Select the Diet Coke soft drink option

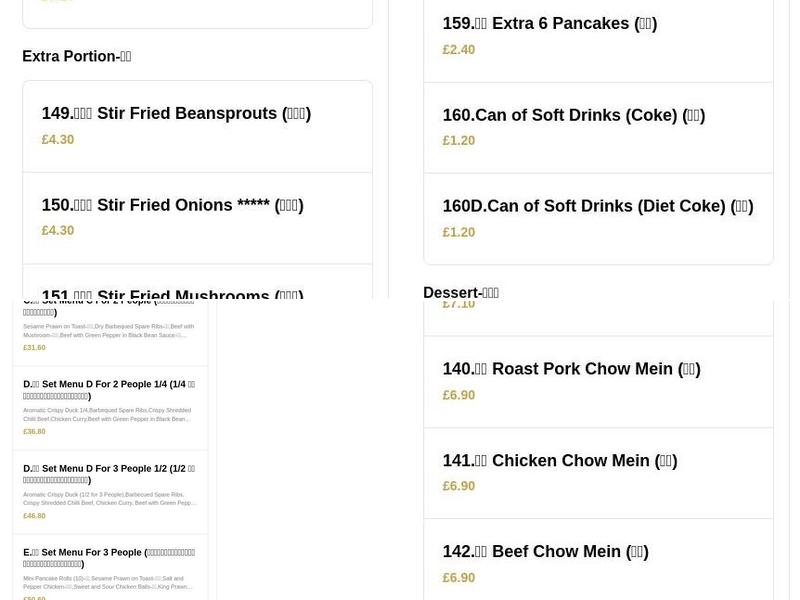click(597, 206)
